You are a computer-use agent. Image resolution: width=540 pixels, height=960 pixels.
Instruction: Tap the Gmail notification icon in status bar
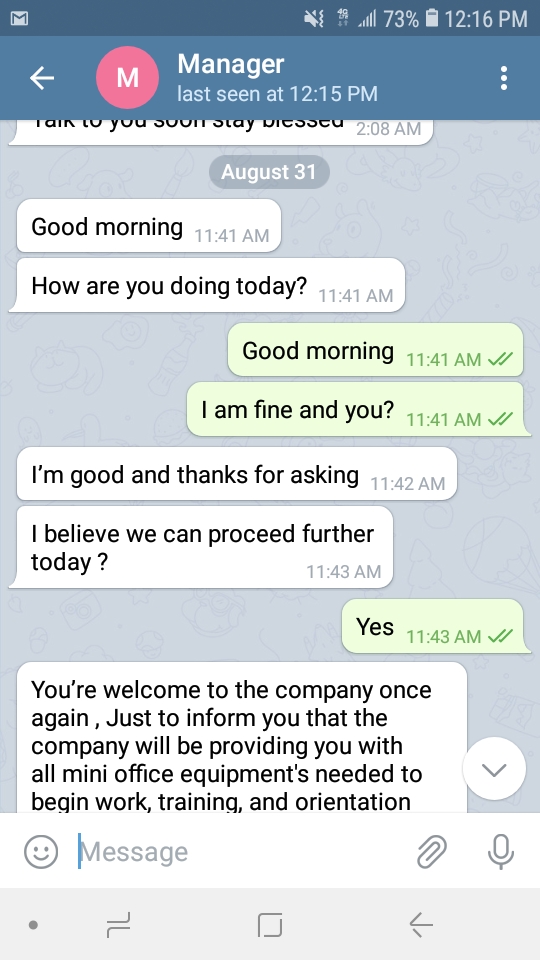(x=19, y=18)
